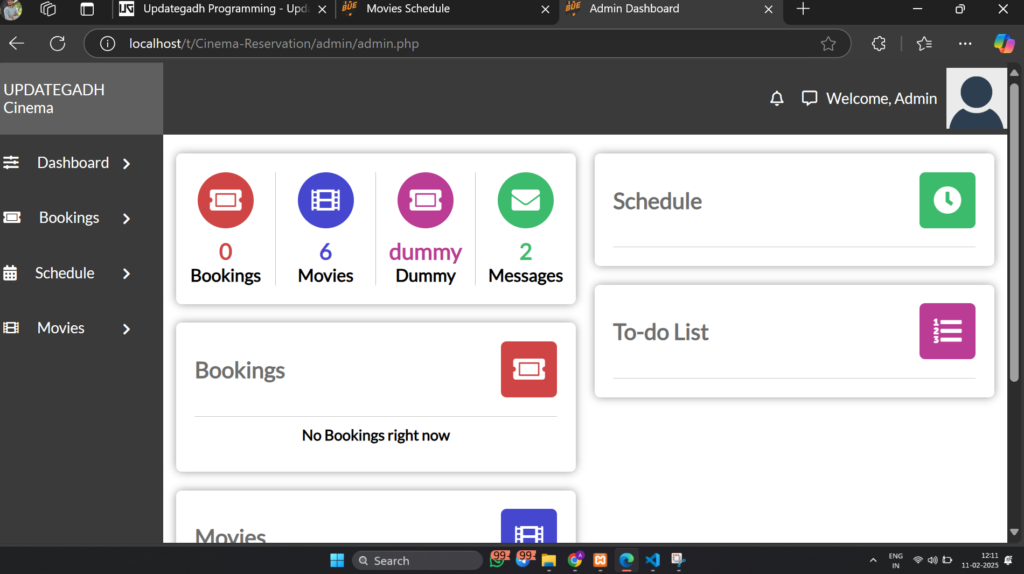Click the Schedule calendar icon in sidebar

point(10,273)
